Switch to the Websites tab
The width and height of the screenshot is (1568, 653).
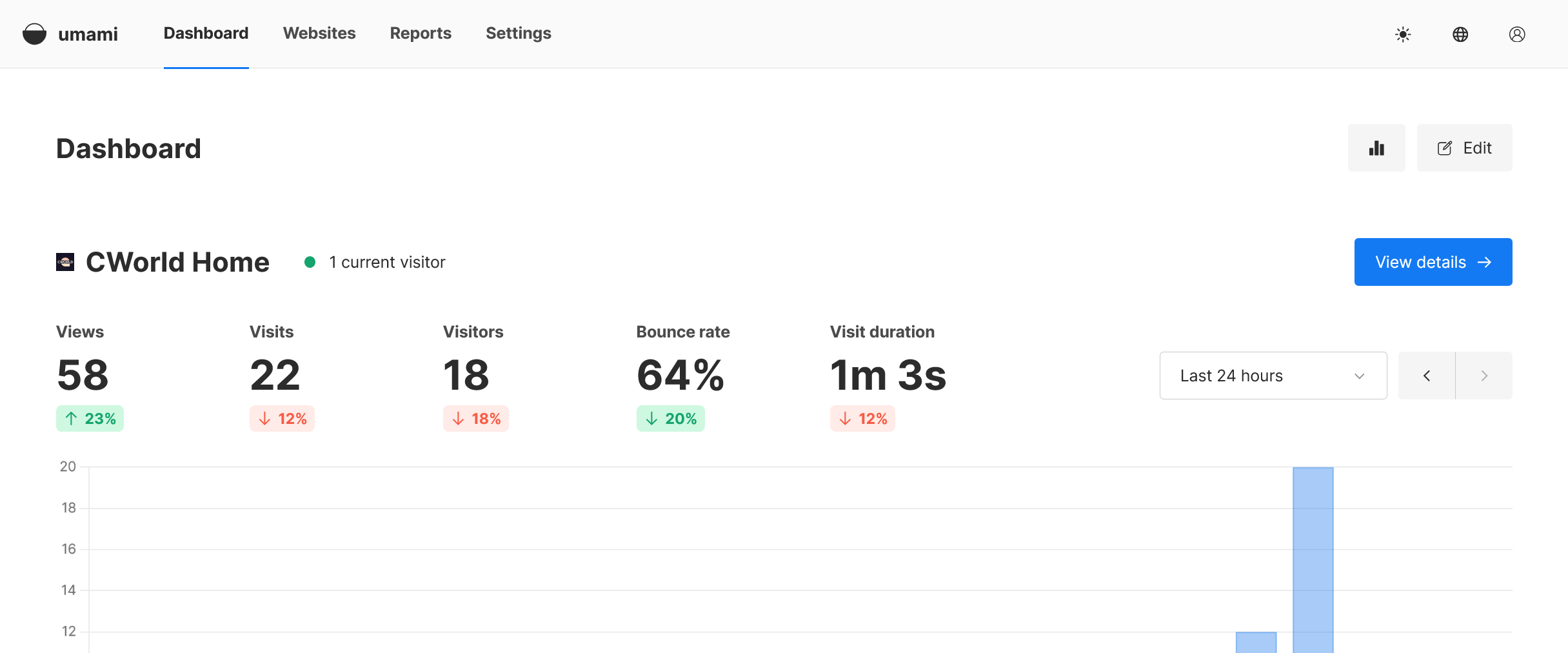319,34
